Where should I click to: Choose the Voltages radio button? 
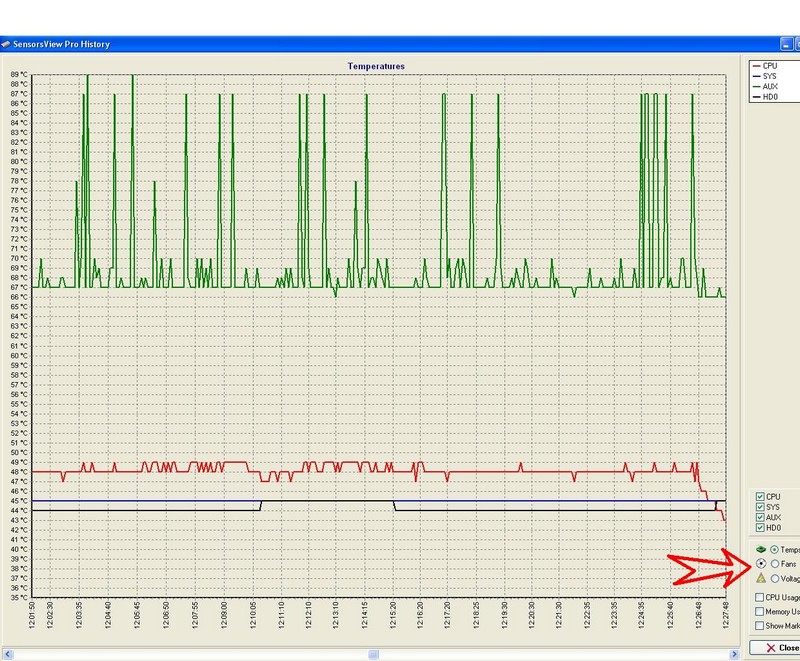(x=775, y=578)
